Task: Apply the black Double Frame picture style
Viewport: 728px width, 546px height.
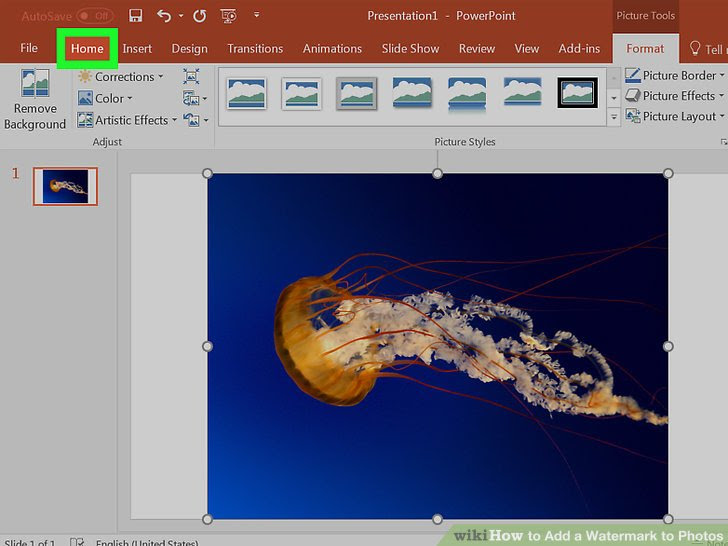Action: click(578, 93)
